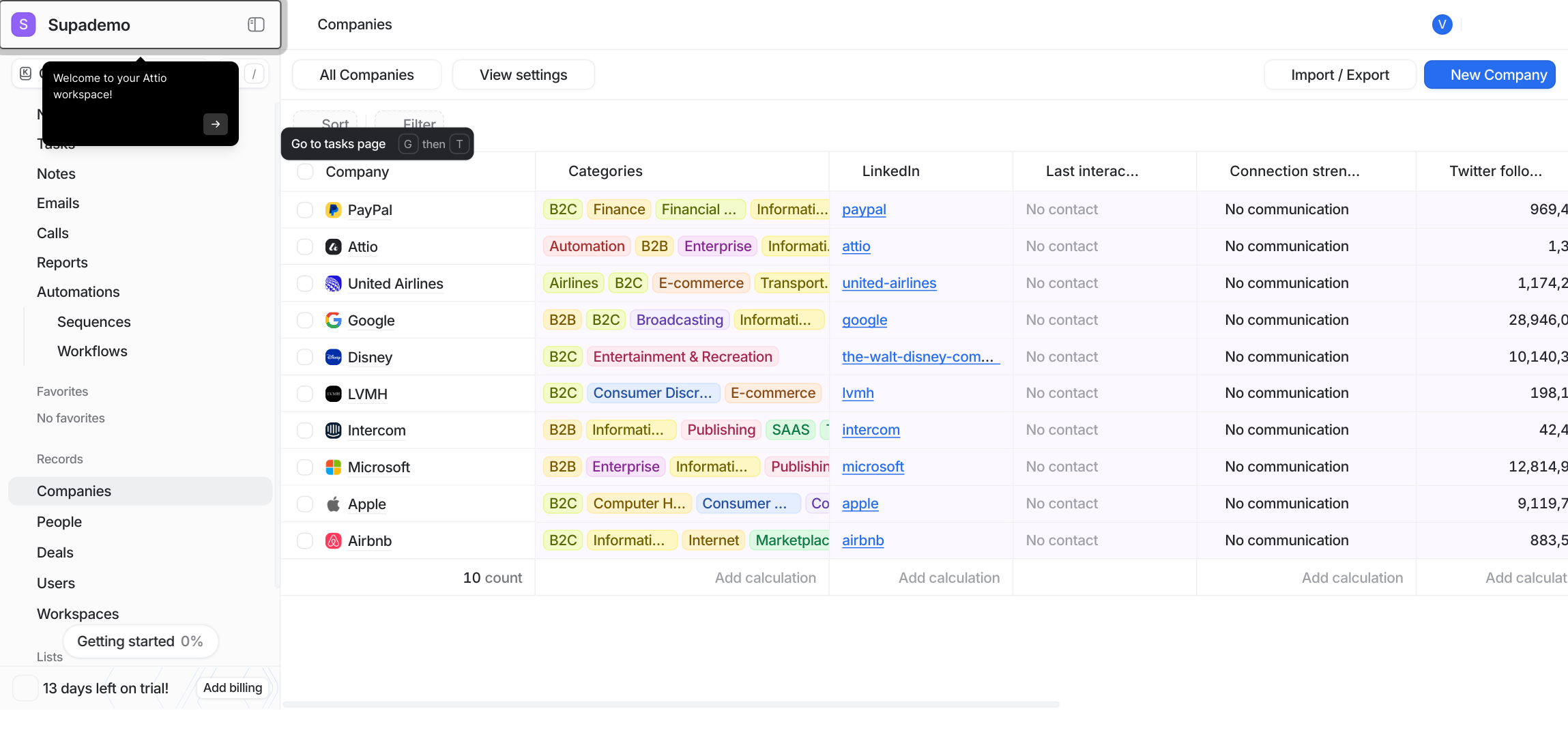Click Entertainment & Recreation tag
The image size is (1568, 737).
click(x=682, y=356)
